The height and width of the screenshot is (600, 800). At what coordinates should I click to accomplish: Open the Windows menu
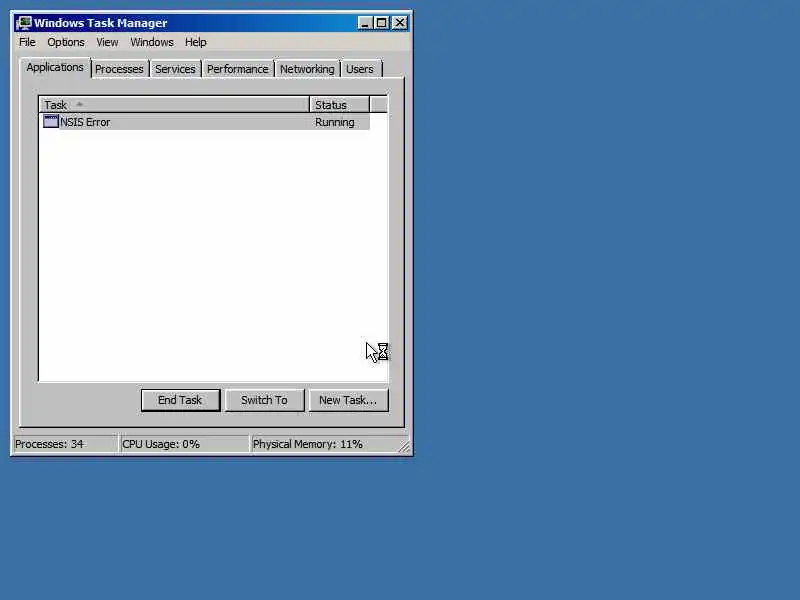point(152,42)
